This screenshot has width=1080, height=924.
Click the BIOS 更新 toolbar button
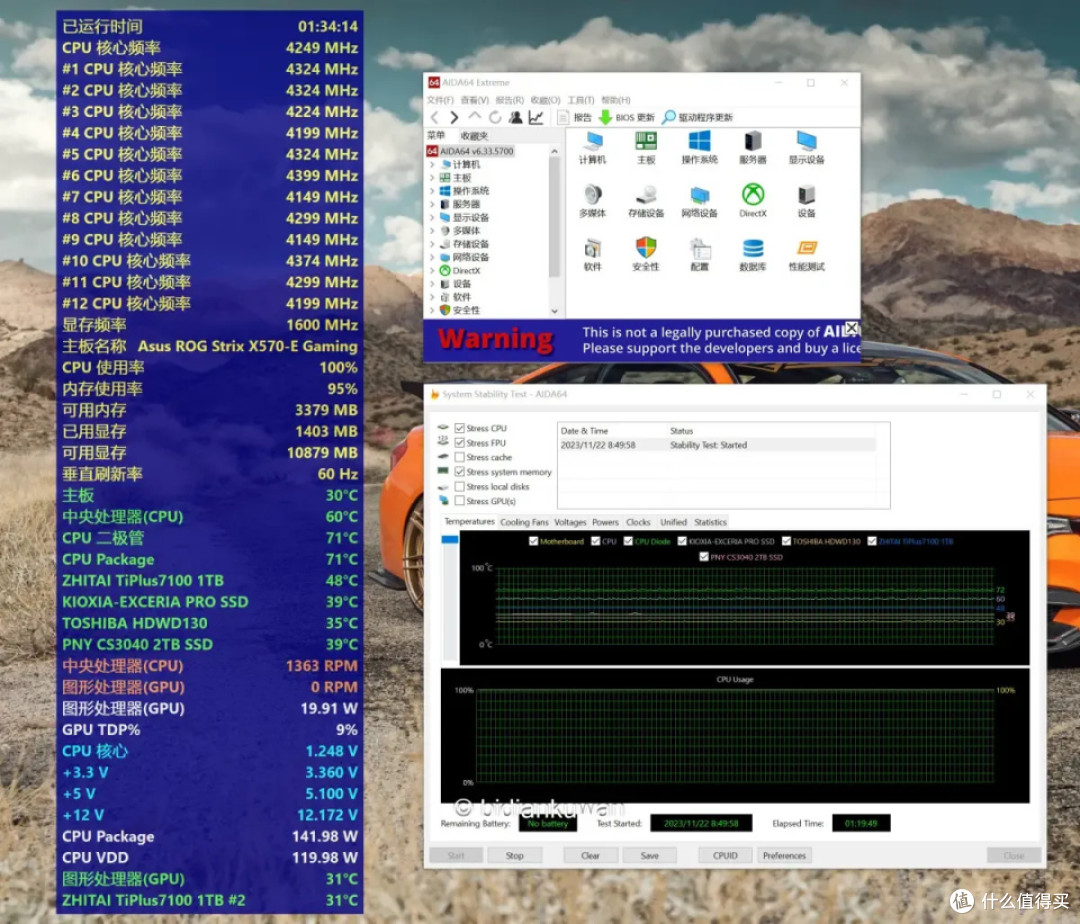(x=627, y=118)
